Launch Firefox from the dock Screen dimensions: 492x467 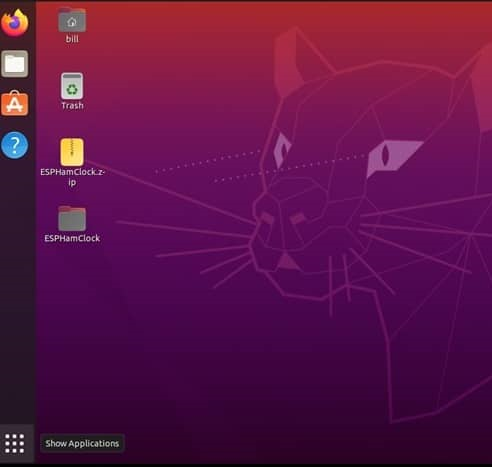coord(15,23)
